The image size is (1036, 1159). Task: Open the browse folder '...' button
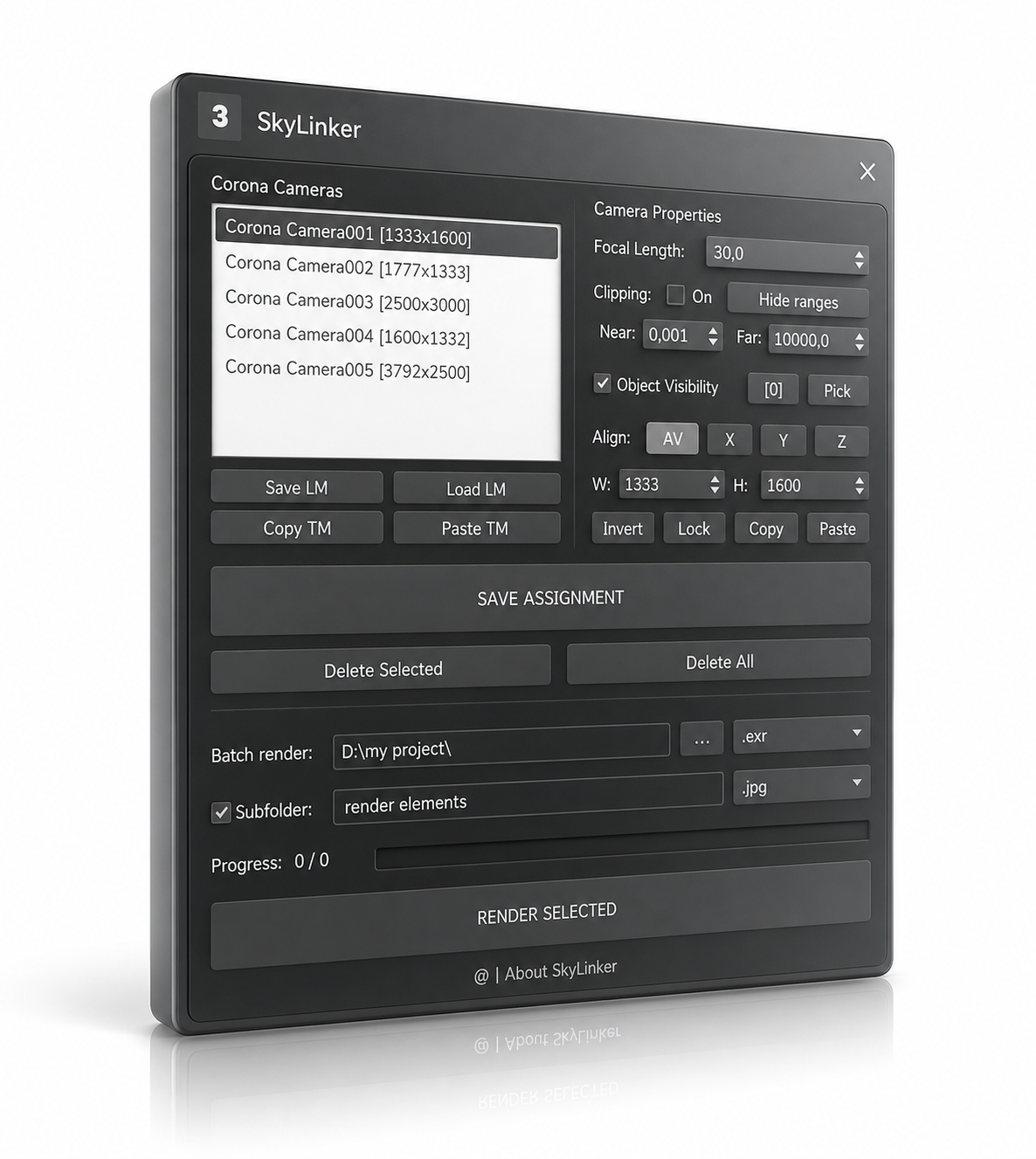pyautogui.click(x=702, y=740)
